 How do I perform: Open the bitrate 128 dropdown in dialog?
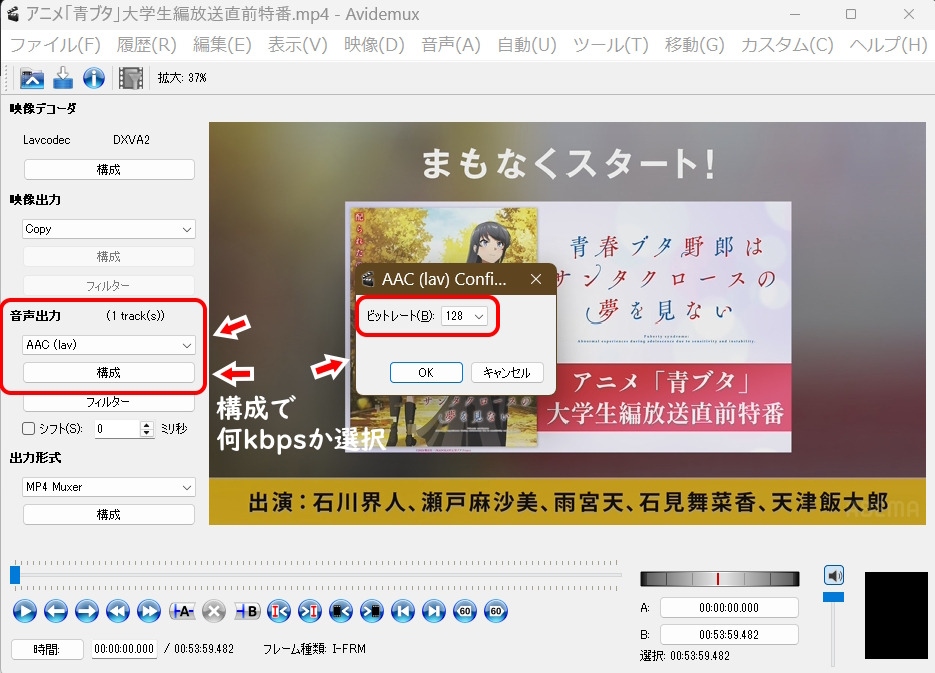coord(464,316)
